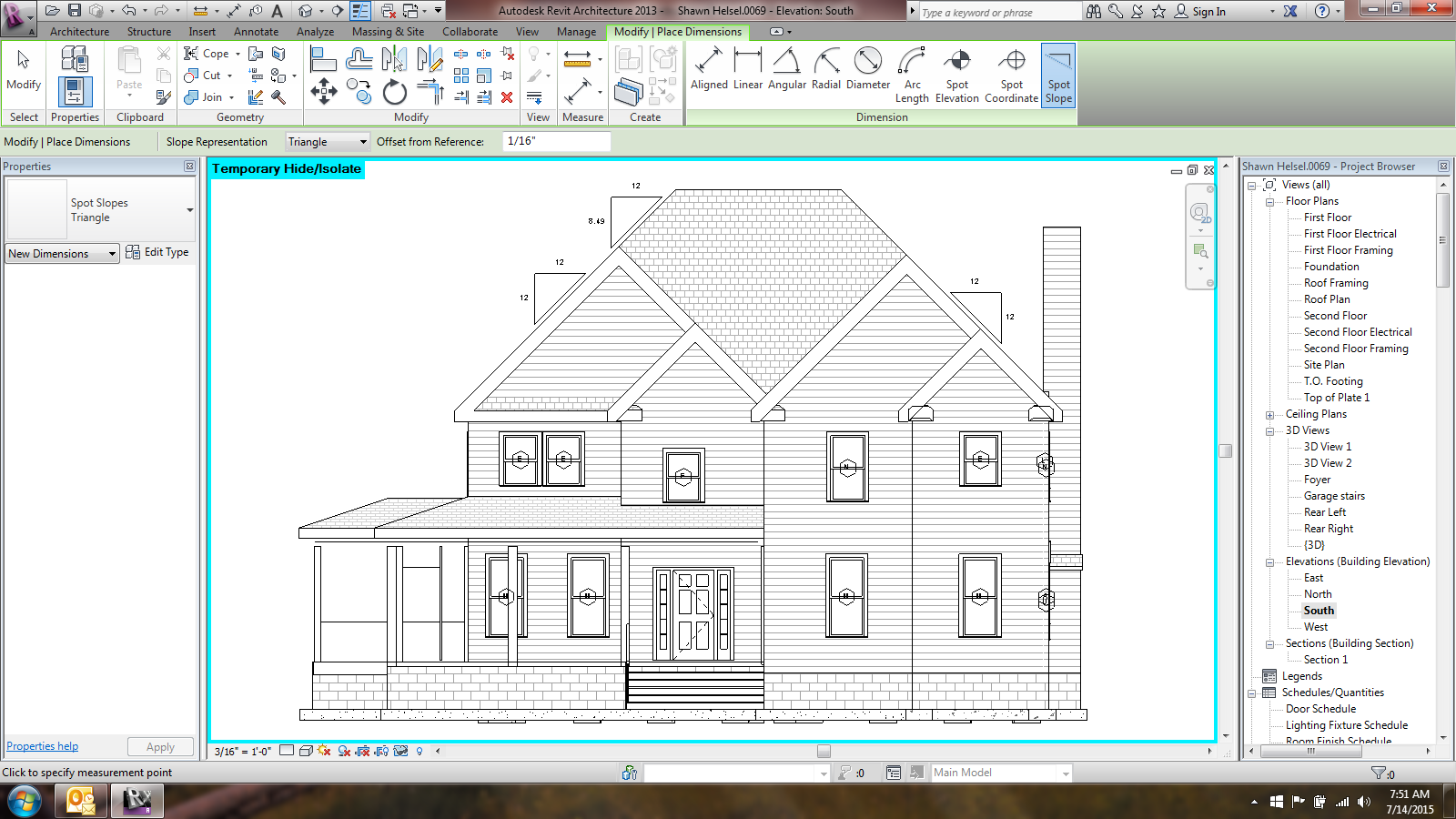Click the Windows Start button
Viewport: 1456px width, 819px height.
click(x=25, y=802)
